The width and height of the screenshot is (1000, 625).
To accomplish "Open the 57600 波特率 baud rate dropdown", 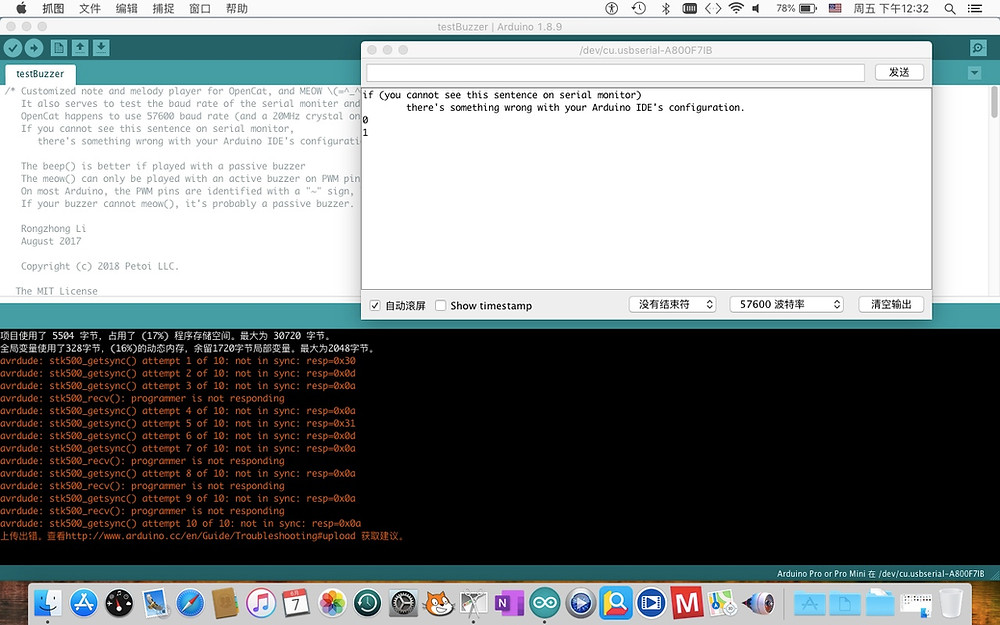I will tap(786, 305).
